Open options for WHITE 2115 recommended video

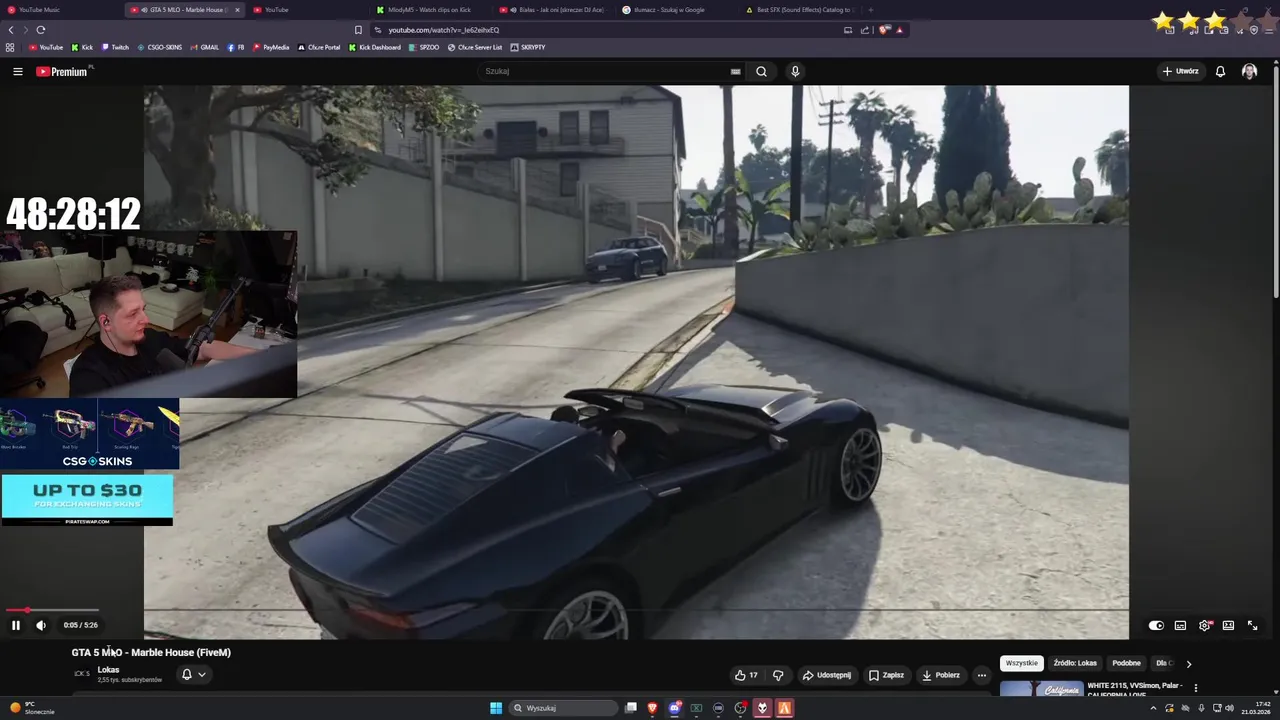click(x=1195, y=688)
